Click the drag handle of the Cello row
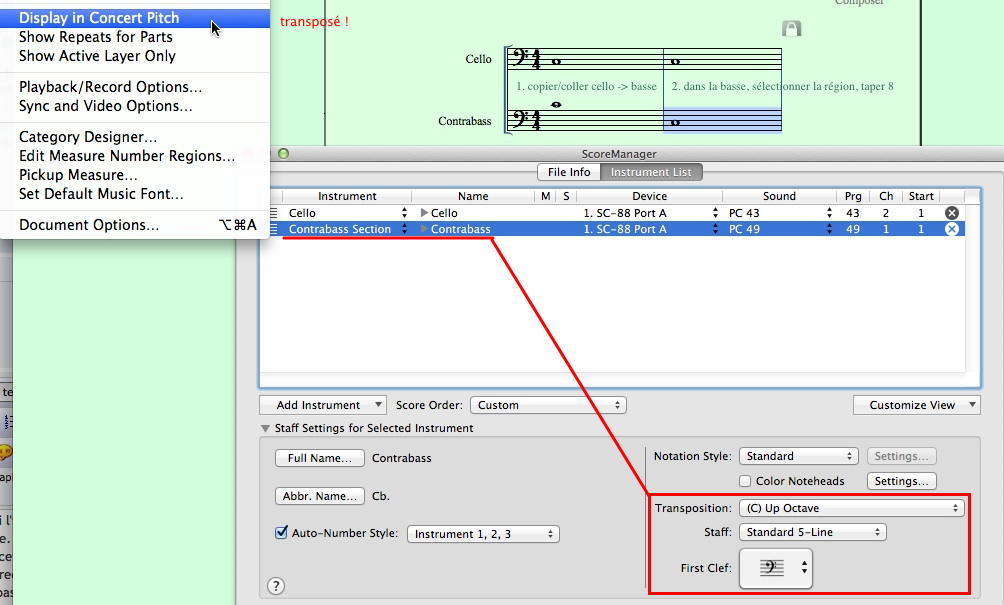This screenshot has width=1004, height=605. tap(274, 213)
